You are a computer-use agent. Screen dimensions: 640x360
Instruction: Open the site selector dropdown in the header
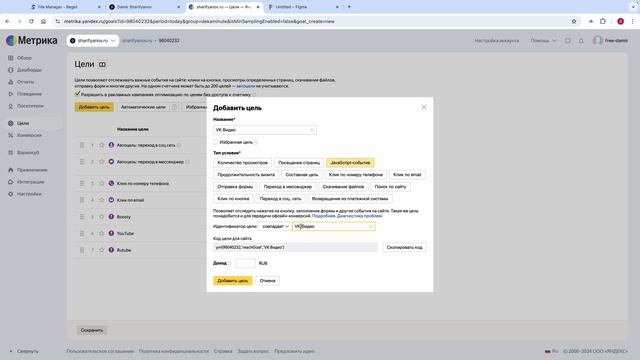tap(93, 41)
